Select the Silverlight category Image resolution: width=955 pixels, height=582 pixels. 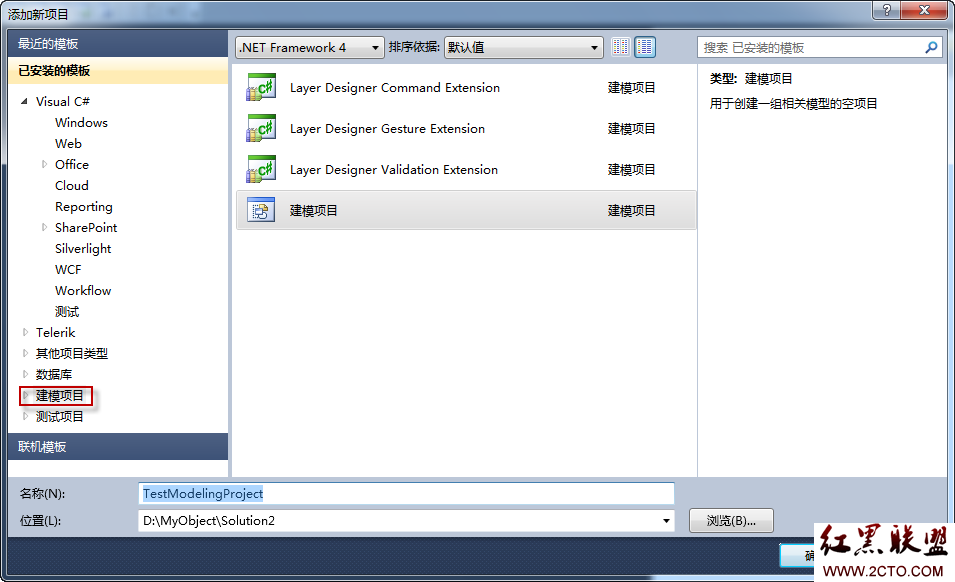click(83, 248)
